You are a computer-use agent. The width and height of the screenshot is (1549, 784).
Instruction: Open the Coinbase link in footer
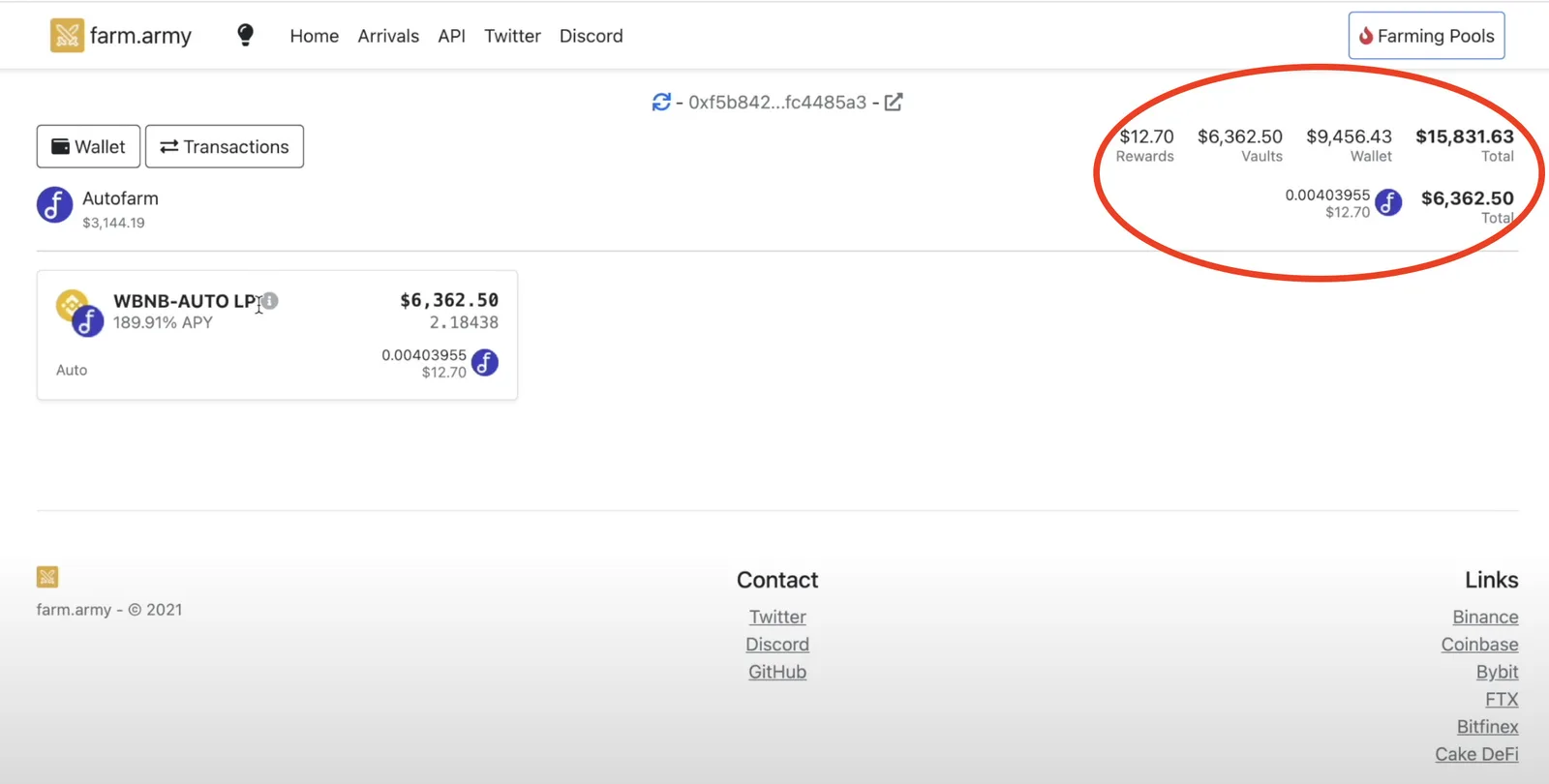click(x=1479, y=645)
